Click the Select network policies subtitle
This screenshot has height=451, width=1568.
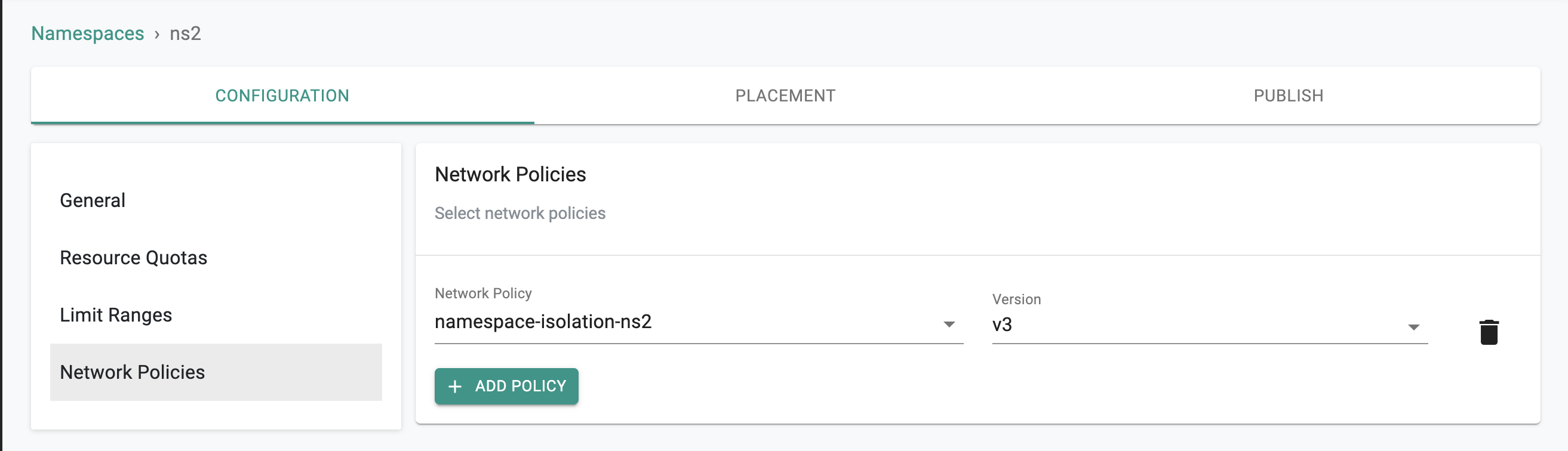click(x=520, y=214)
